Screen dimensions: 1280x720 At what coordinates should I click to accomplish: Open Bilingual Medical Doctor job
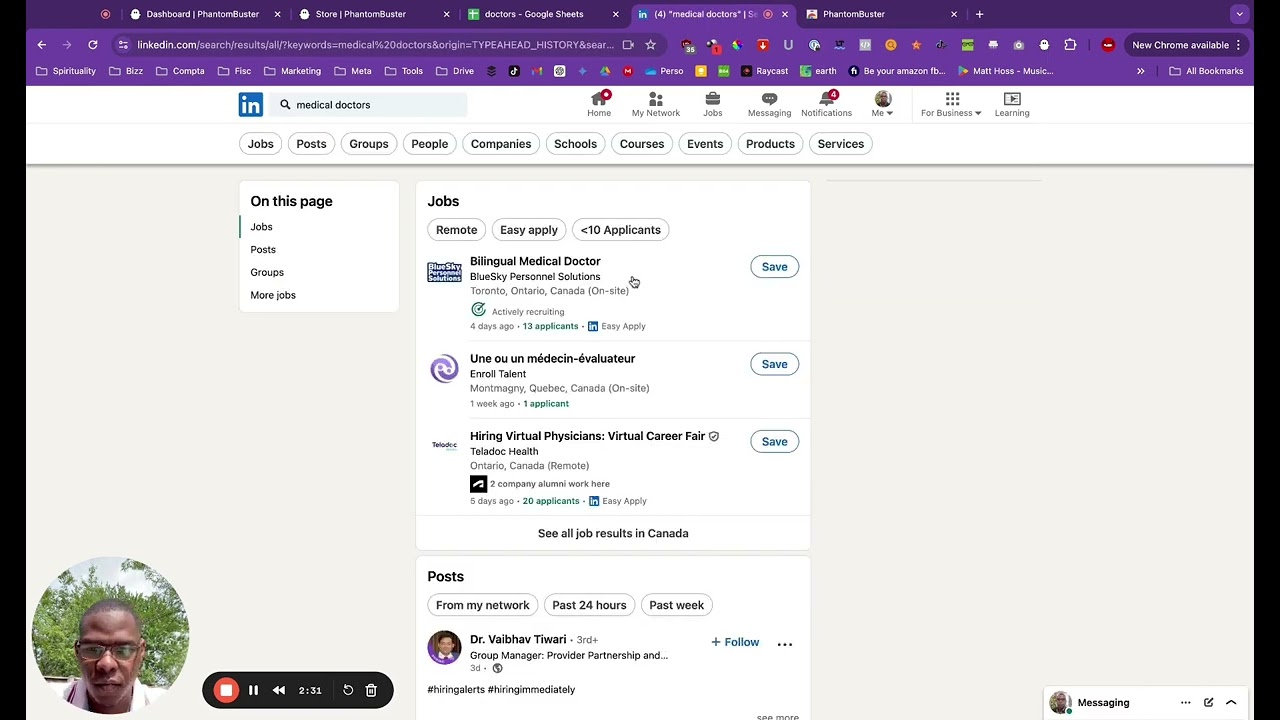tap(535, 261)
